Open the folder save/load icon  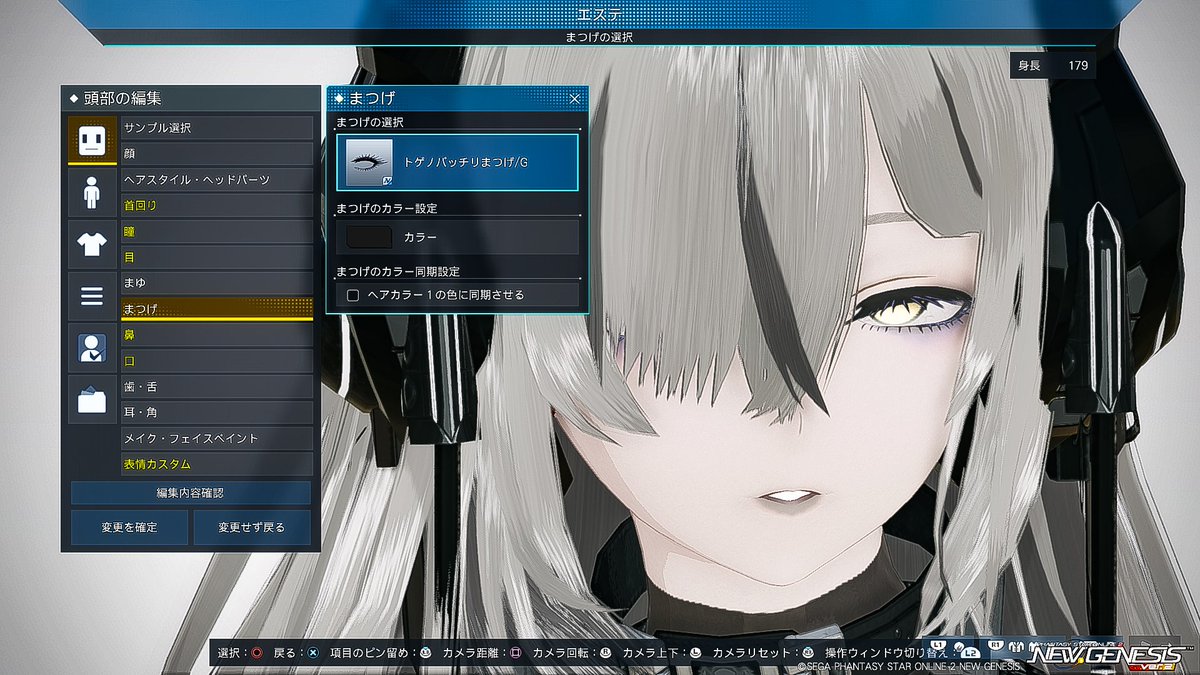point(92,400)
